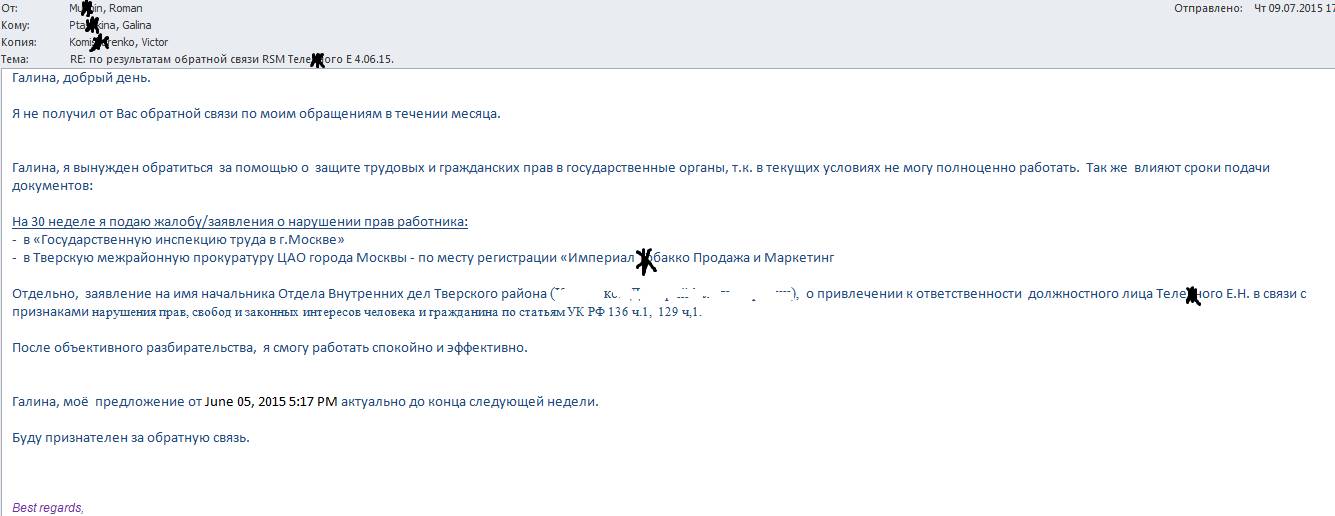Click the date June 05, 2015 5:17 PM
Image resolution: width=1335 pixels, height=516 pixels.
click(270, 401)
